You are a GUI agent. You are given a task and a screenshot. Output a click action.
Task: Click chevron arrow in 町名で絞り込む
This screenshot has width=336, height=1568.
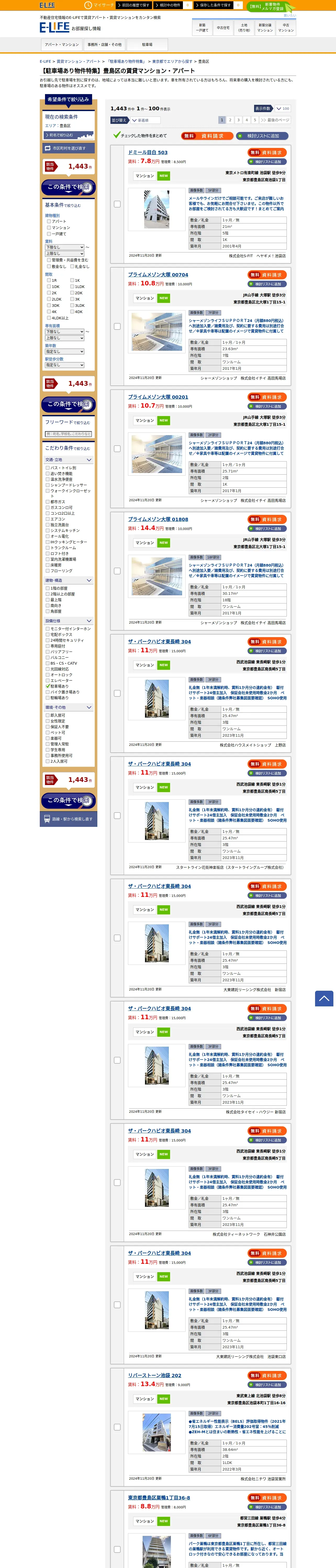(x=47, y=135)
